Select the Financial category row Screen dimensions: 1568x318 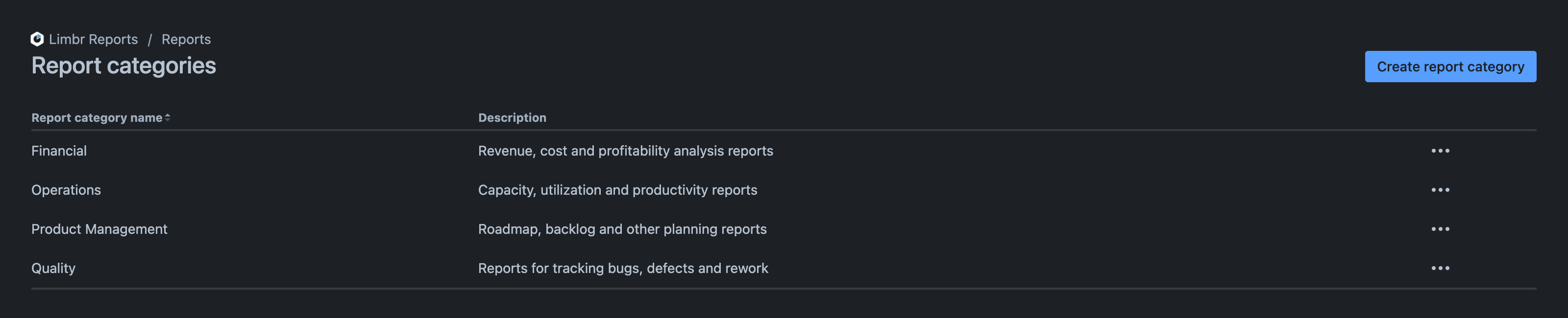point(59,150)
